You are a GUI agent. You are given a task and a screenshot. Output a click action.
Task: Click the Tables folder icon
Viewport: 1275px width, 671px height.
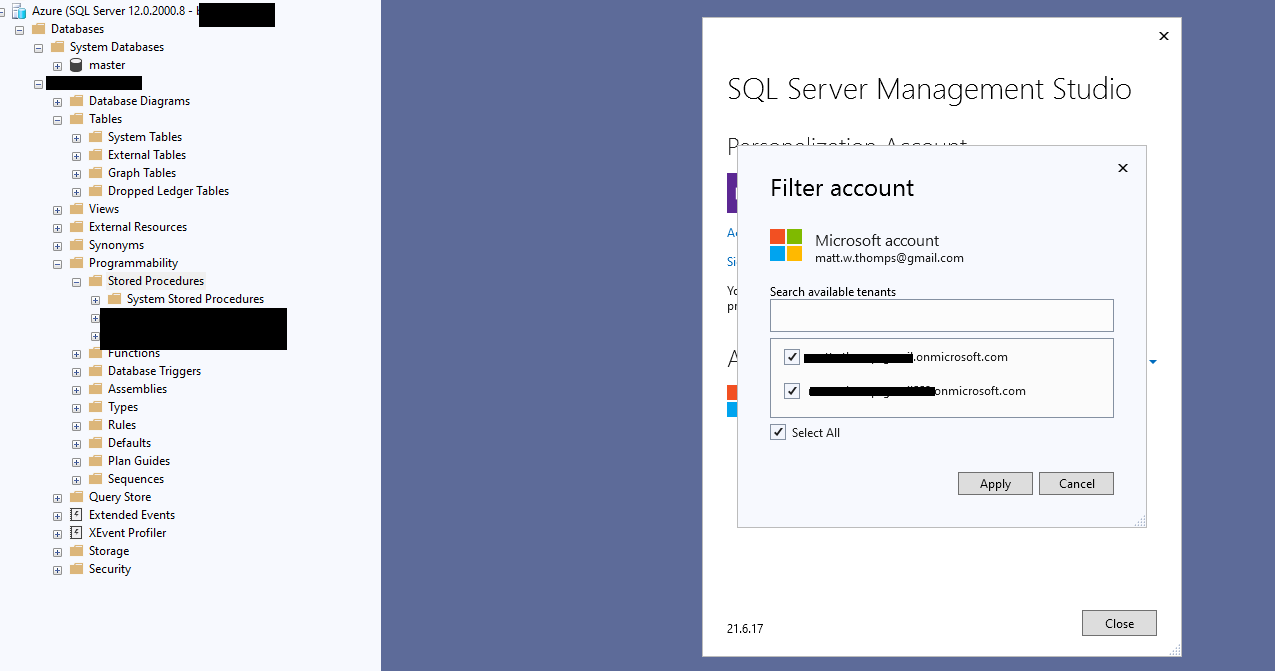point(76,119)
